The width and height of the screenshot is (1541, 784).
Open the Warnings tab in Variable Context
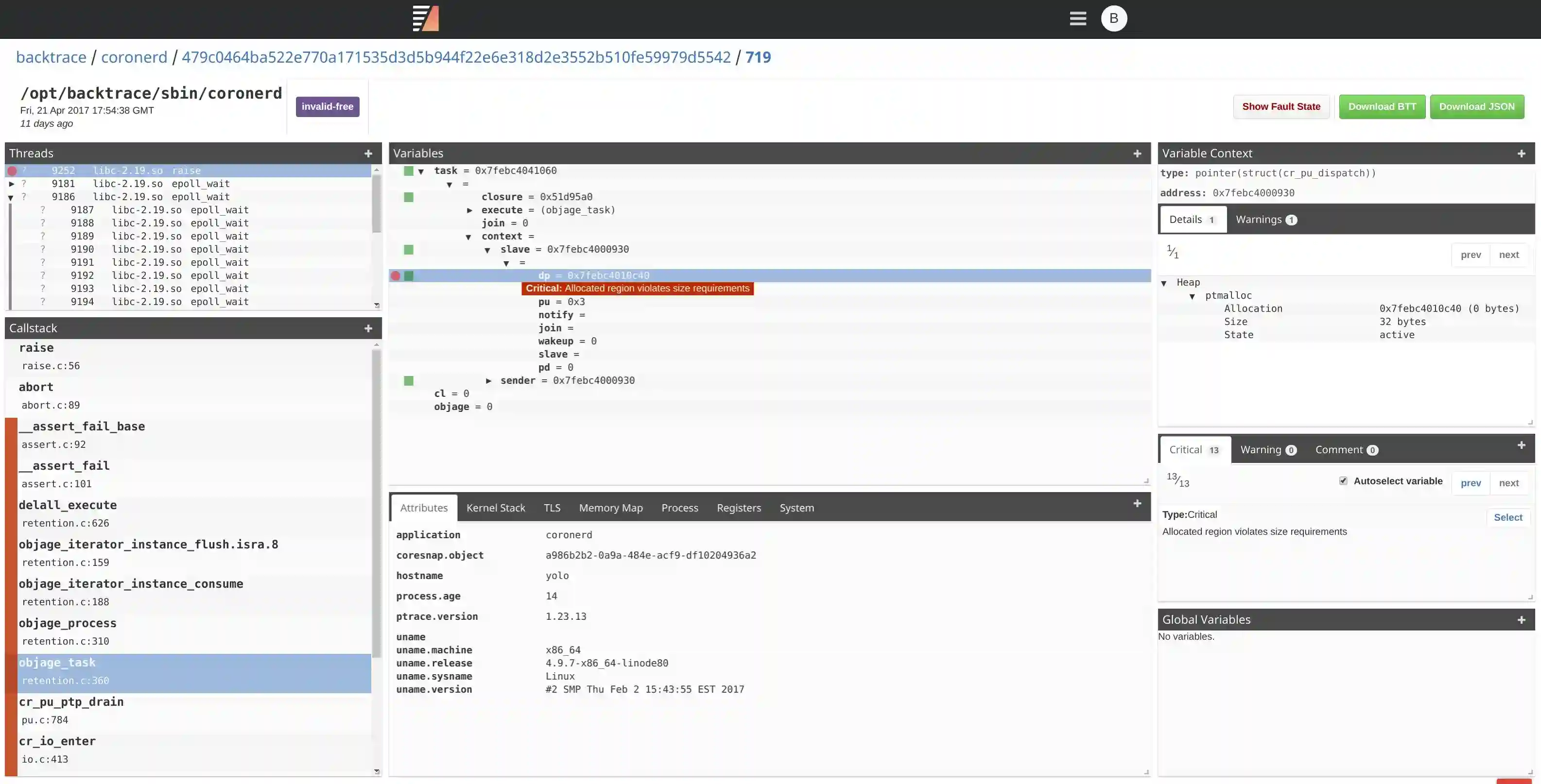(1265, 220)
